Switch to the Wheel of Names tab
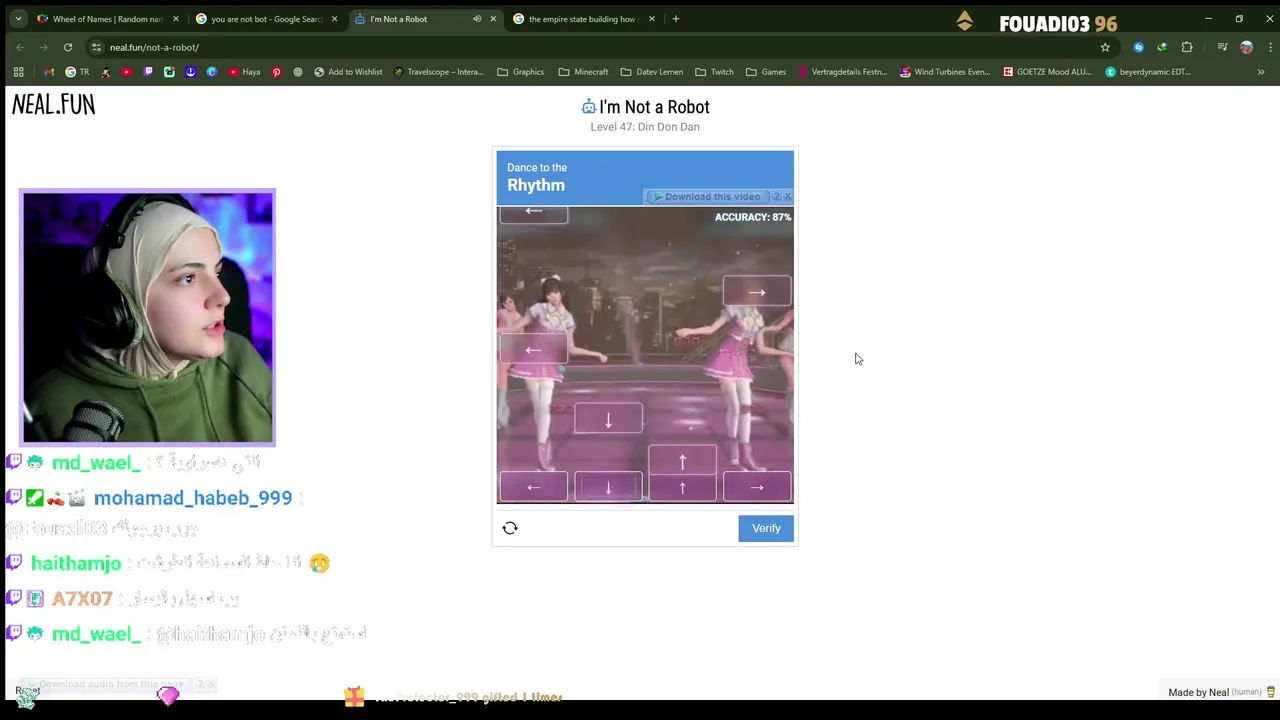The height and width of the screenshot is (720, 1280). pos(107,19)
